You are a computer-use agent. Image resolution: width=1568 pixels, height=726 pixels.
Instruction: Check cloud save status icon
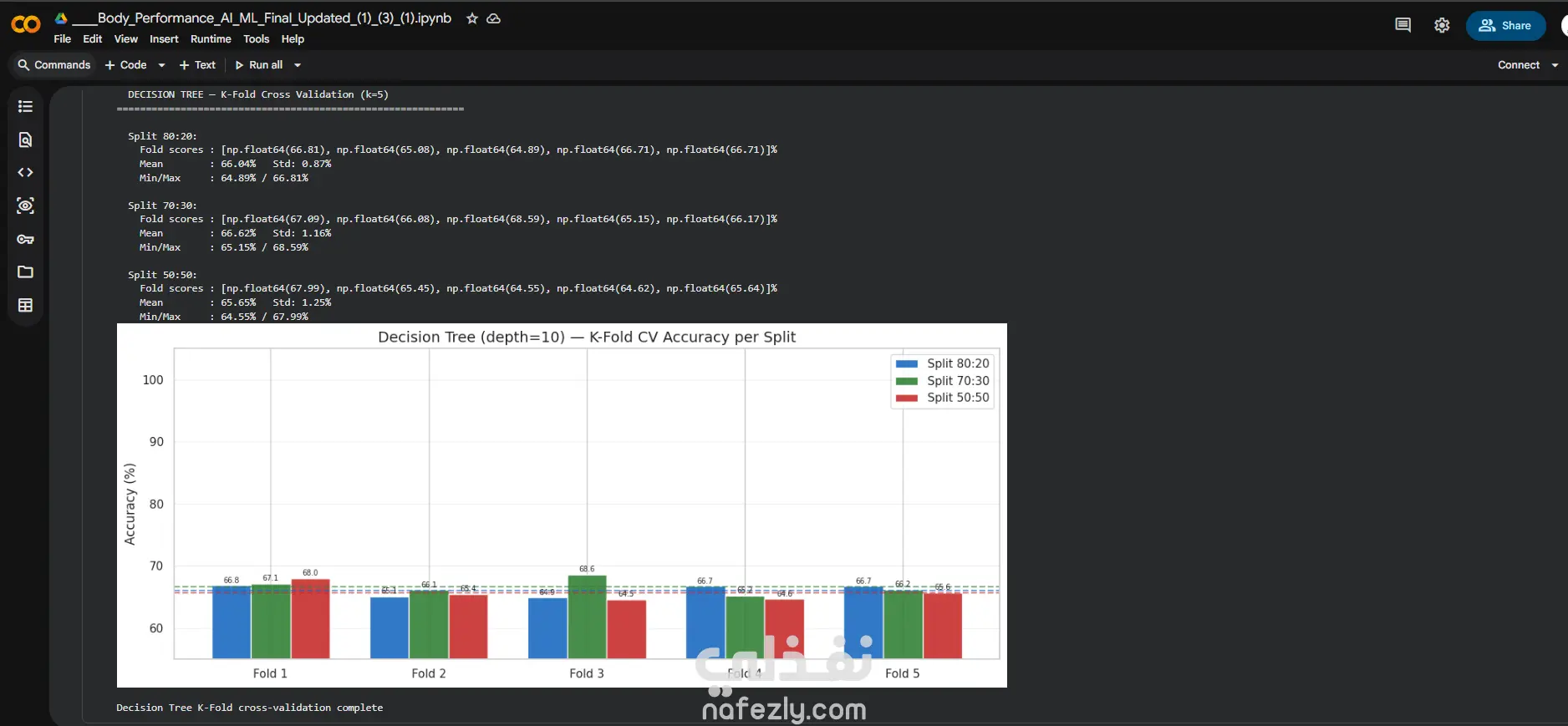pyautogui.click(x=494, y=18)
